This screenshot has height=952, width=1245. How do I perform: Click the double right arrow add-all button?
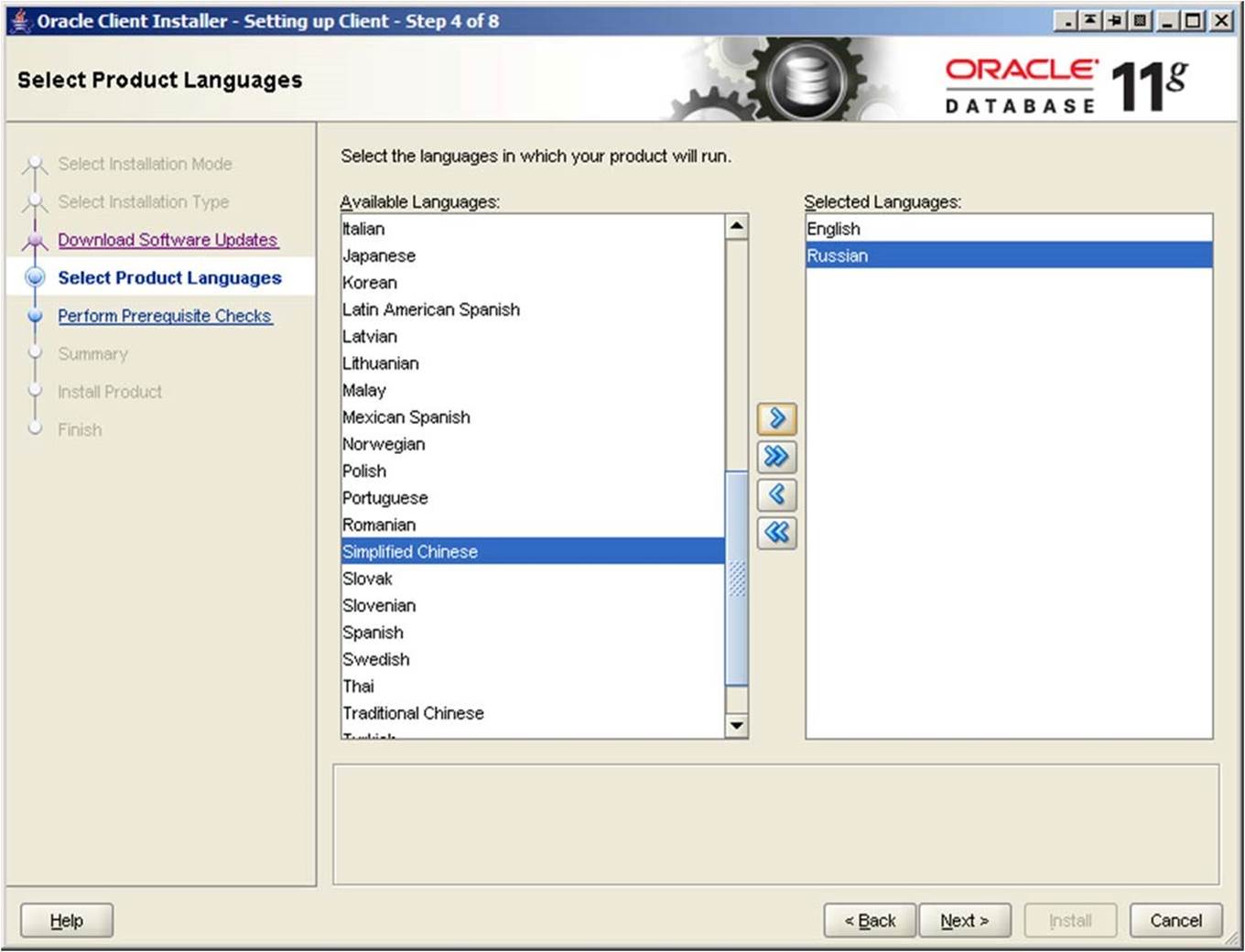776,457
